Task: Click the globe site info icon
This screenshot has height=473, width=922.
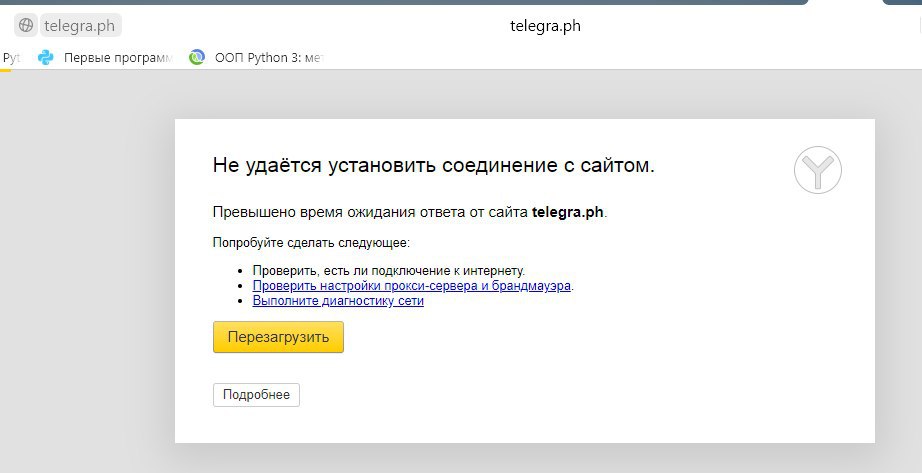Action: pos(26,25)
